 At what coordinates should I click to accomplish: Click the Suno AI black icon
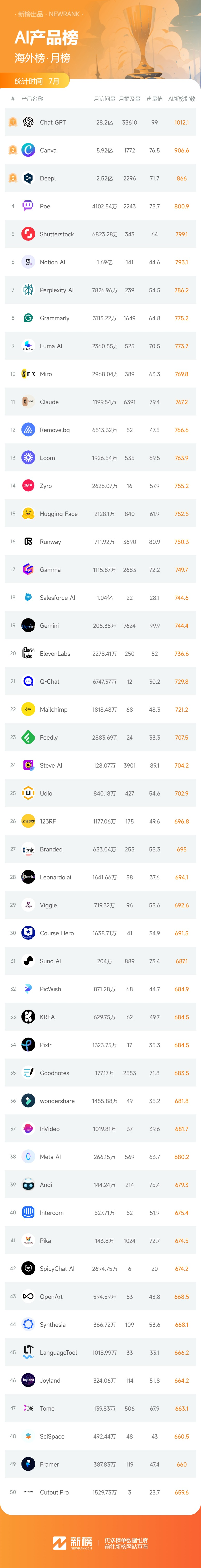point(28,961)
